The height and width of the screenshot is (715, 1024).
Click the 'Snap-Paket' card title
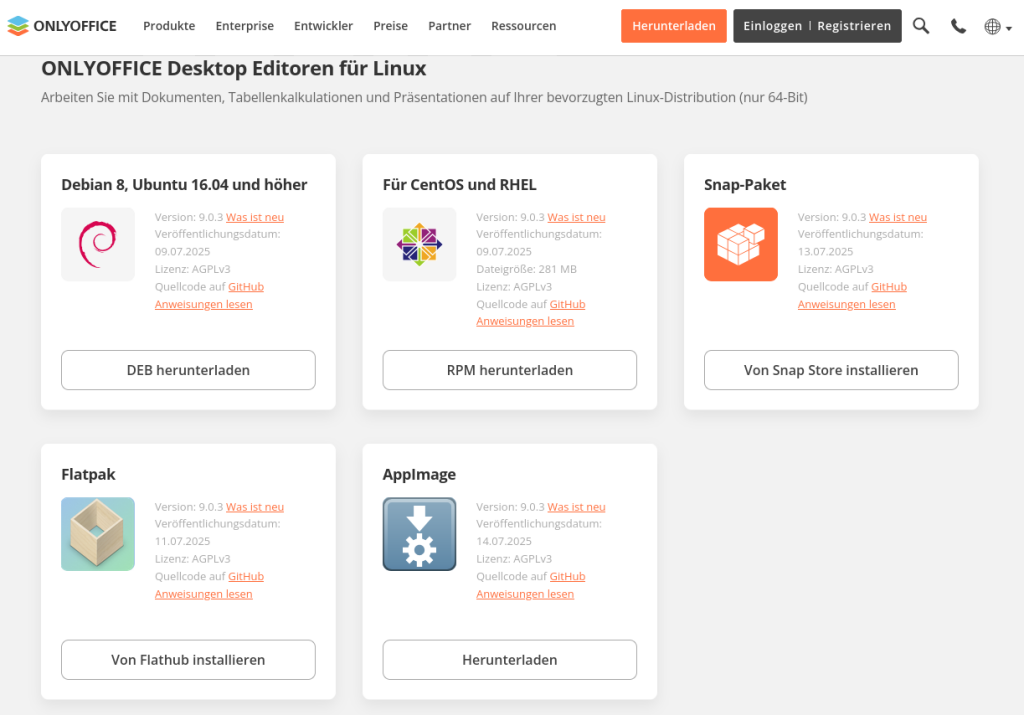click(744, 185)
